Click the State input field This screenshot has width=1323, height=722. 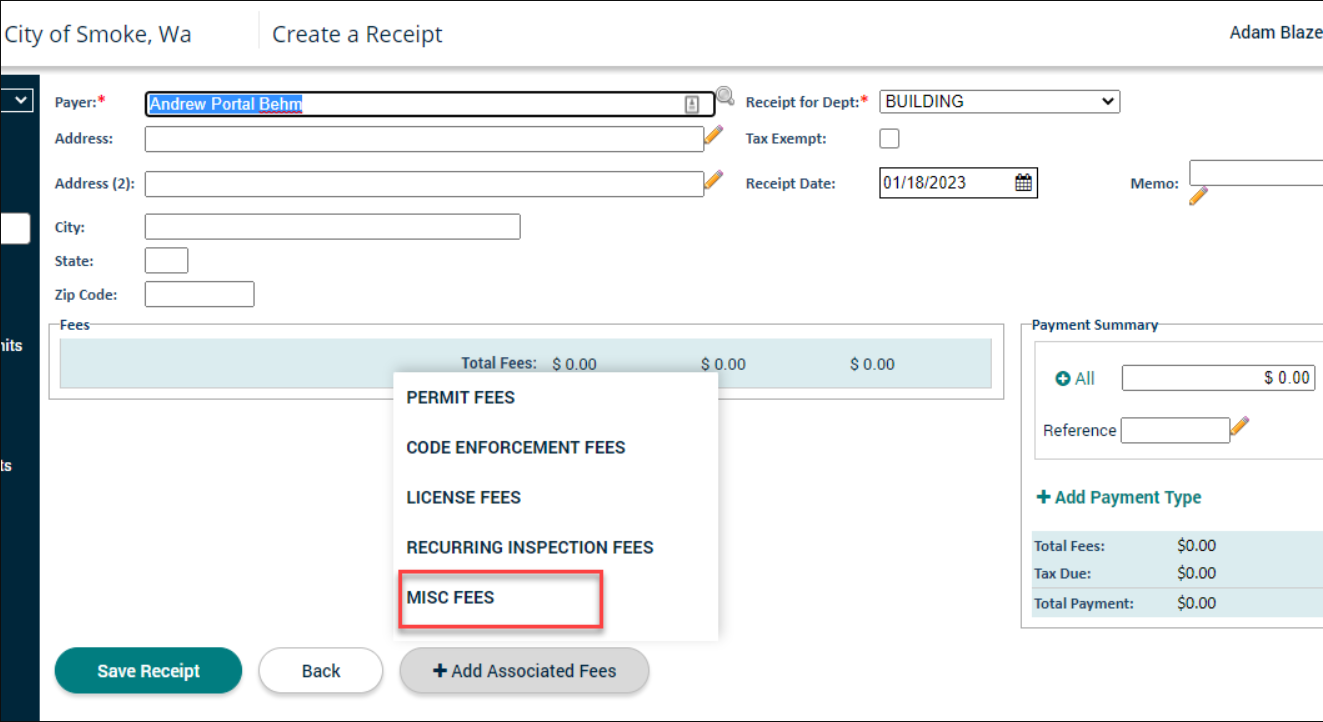pos(166,260)
